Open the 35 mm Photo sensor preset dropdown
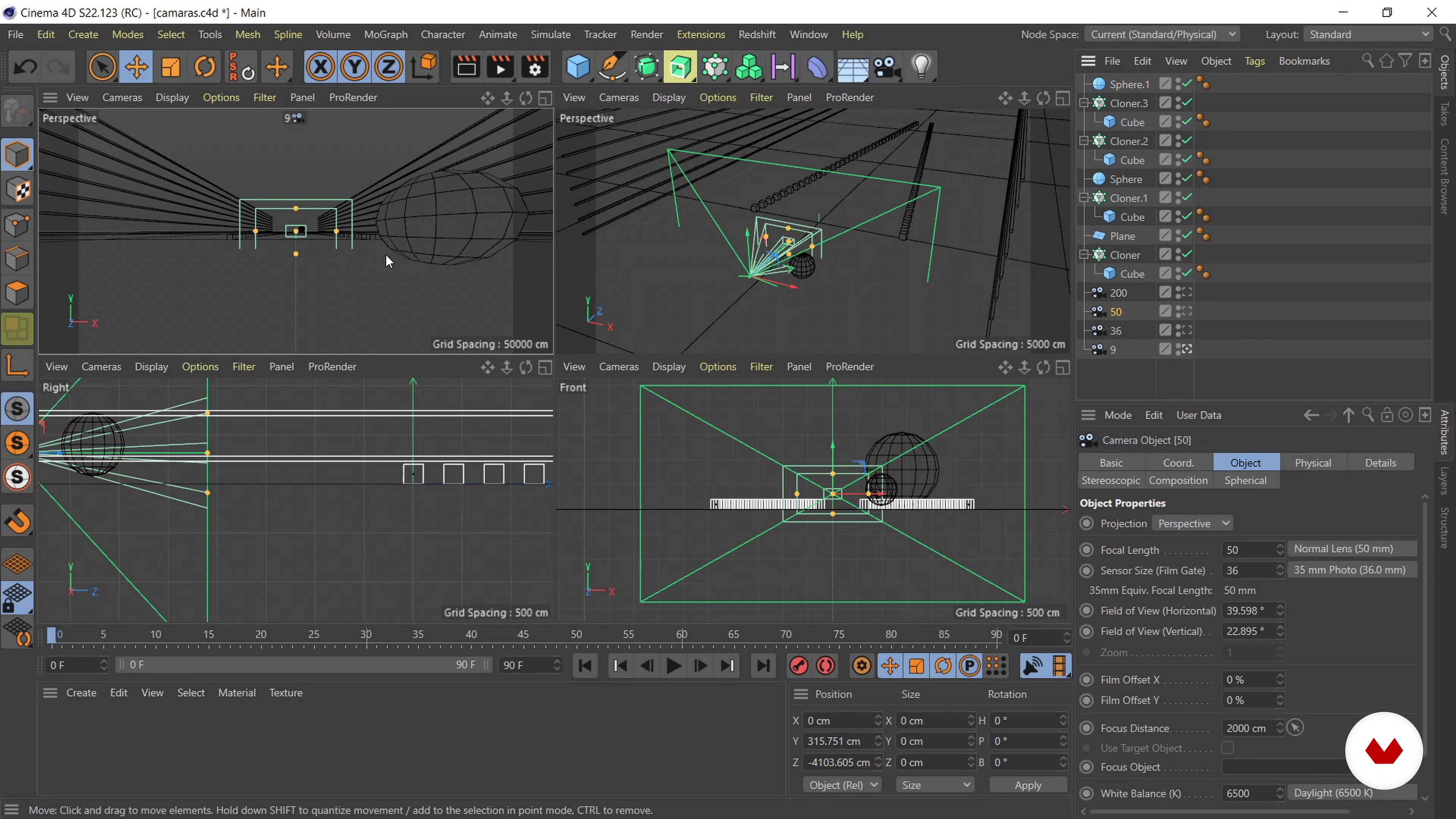This screenshot has height=819, width=1456. 1352,570
